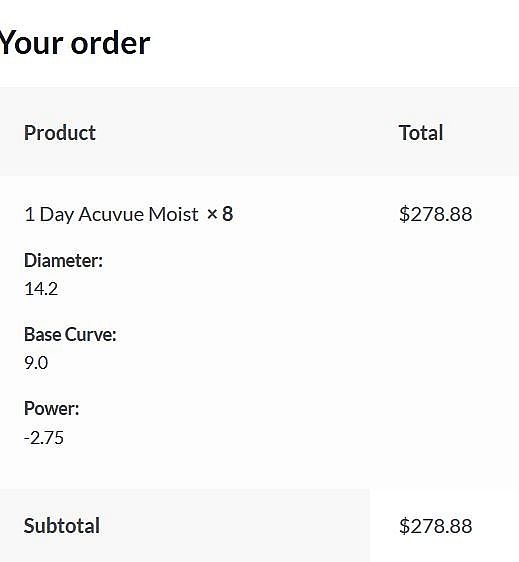519x562 pixels.
Task: Click the Base Curve label
Action: pyautogui.click(x=70, y=334)
